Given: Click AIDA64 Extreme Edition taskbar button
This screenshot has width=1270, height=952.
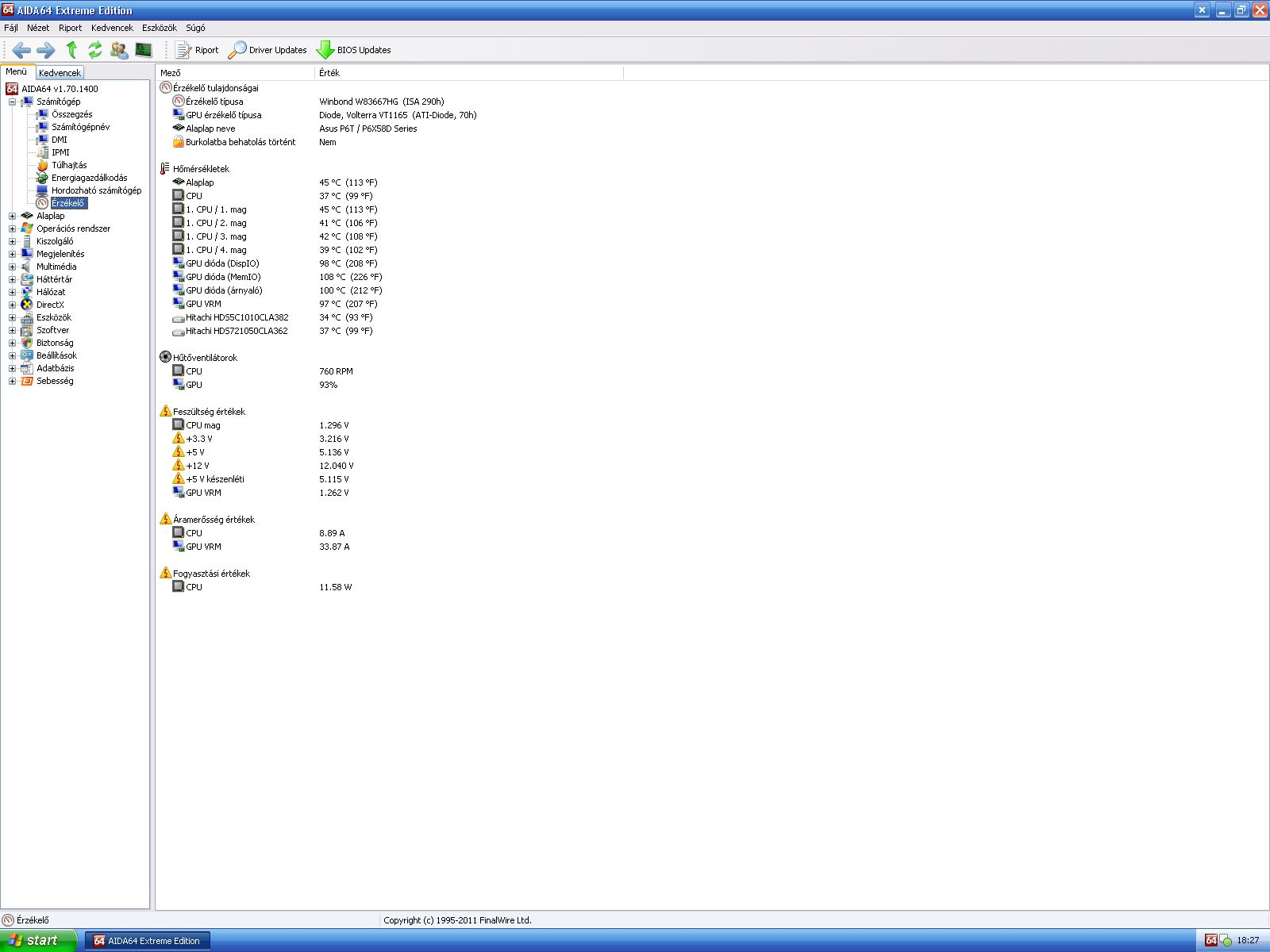Looking at the screenshot, I should (148, 941).
